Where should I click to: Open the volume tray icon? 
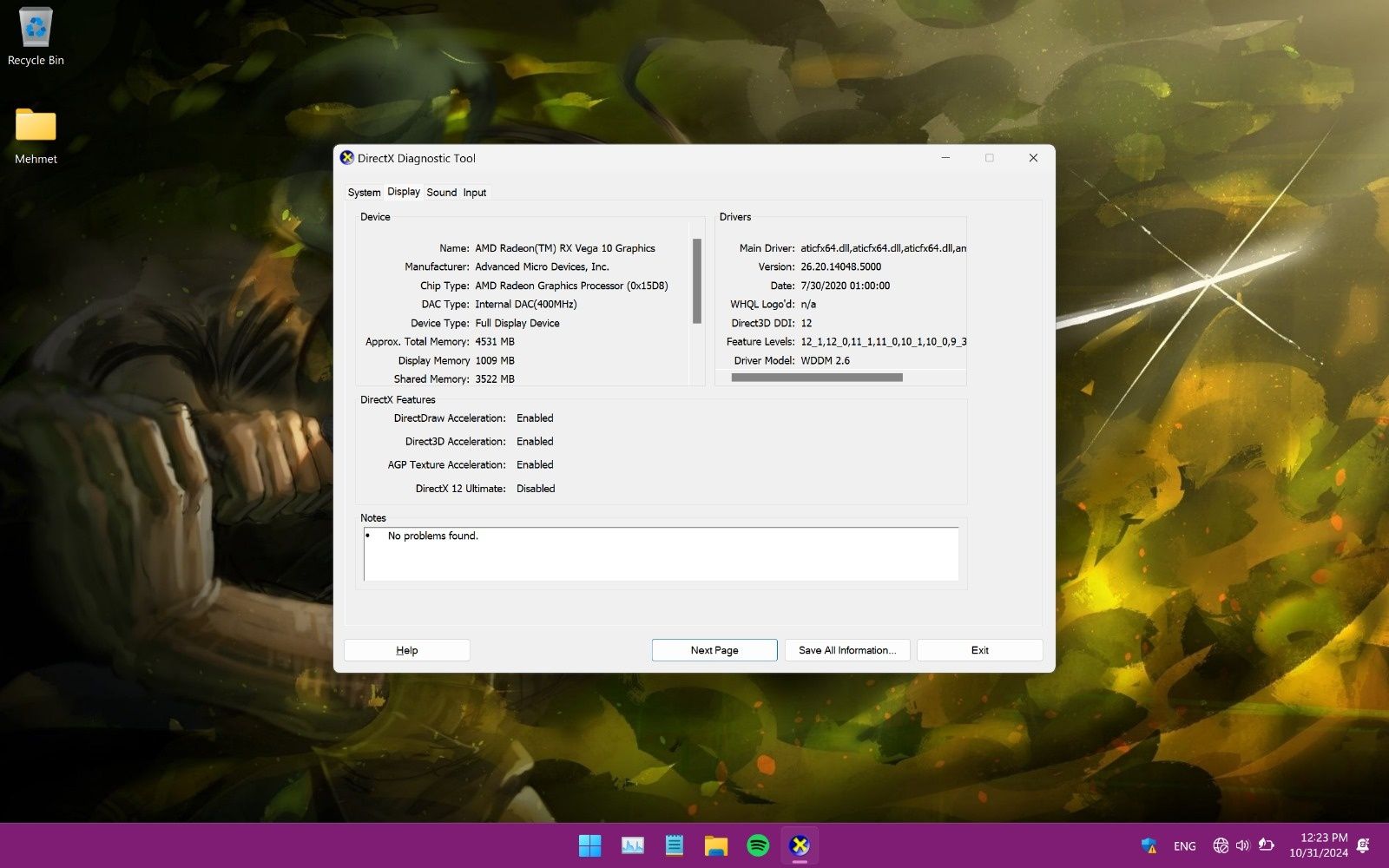click(x=1242, y=845)
